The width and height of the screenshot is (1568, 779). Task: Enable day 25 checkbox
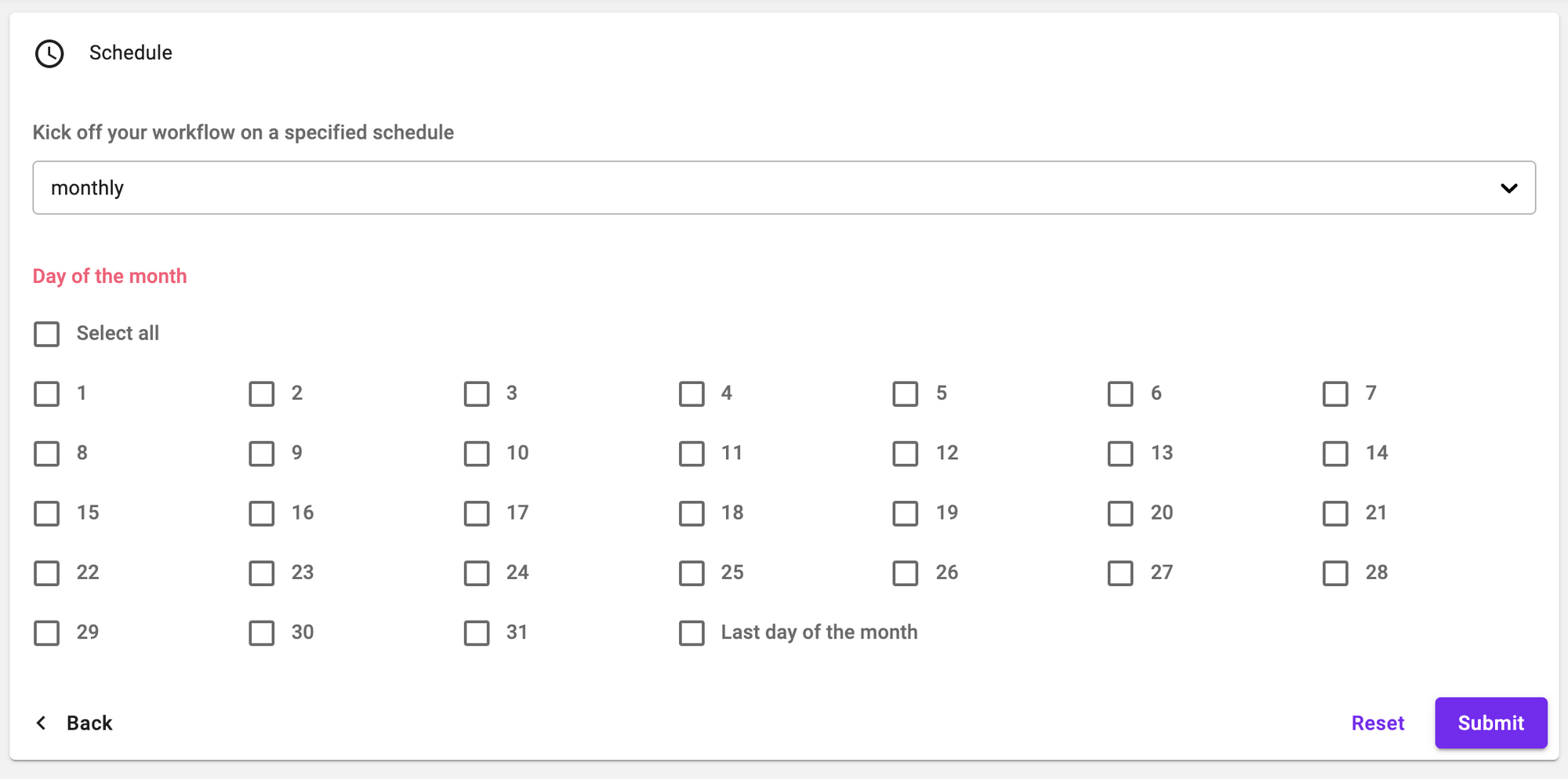(x=691, y=573)
